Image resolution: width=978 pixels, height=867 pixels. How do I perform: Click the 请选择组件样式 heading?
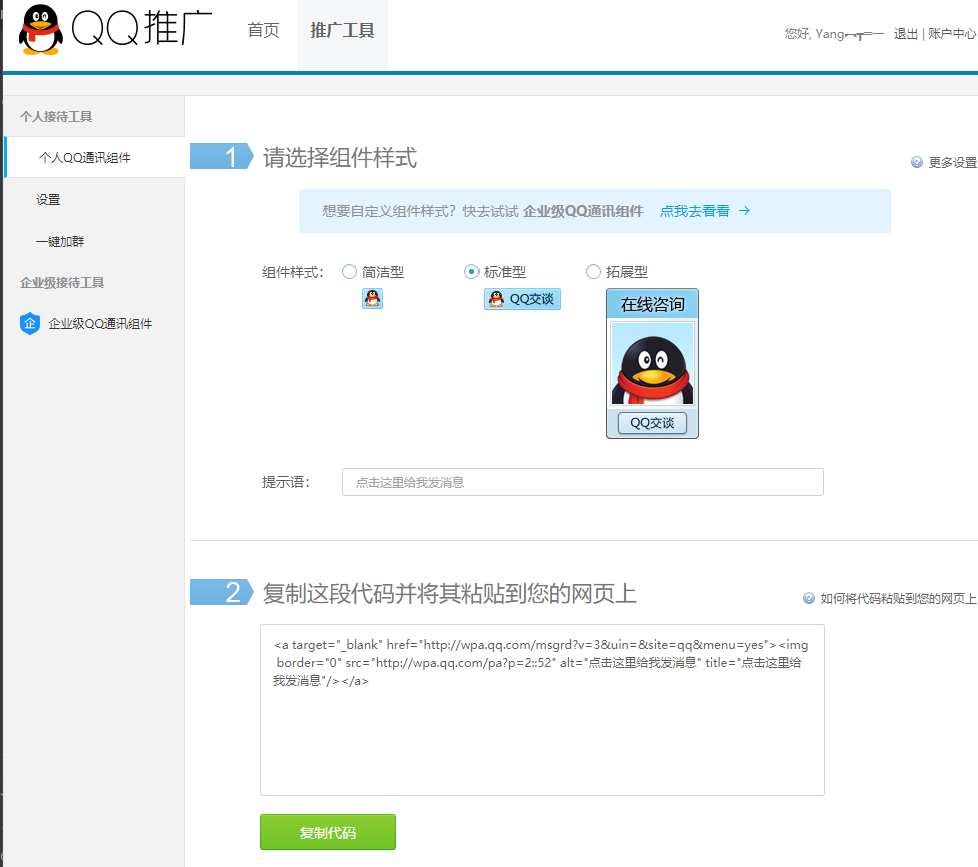pyautogui.click(x=340, y=157)
